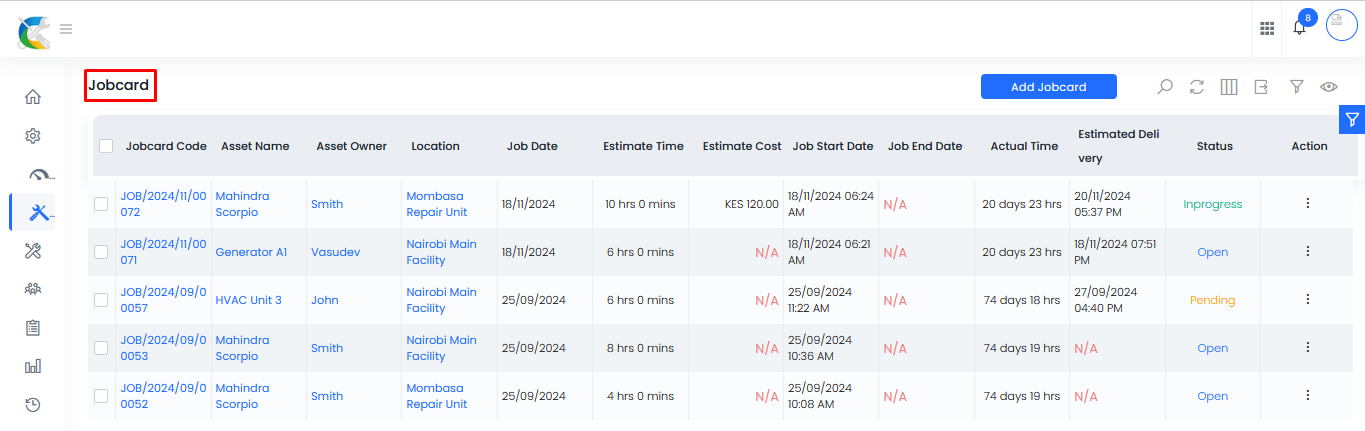Open the column chooser icon
The height and width of the screenshot is (431, 1365).
click(x=1229, y=87)
